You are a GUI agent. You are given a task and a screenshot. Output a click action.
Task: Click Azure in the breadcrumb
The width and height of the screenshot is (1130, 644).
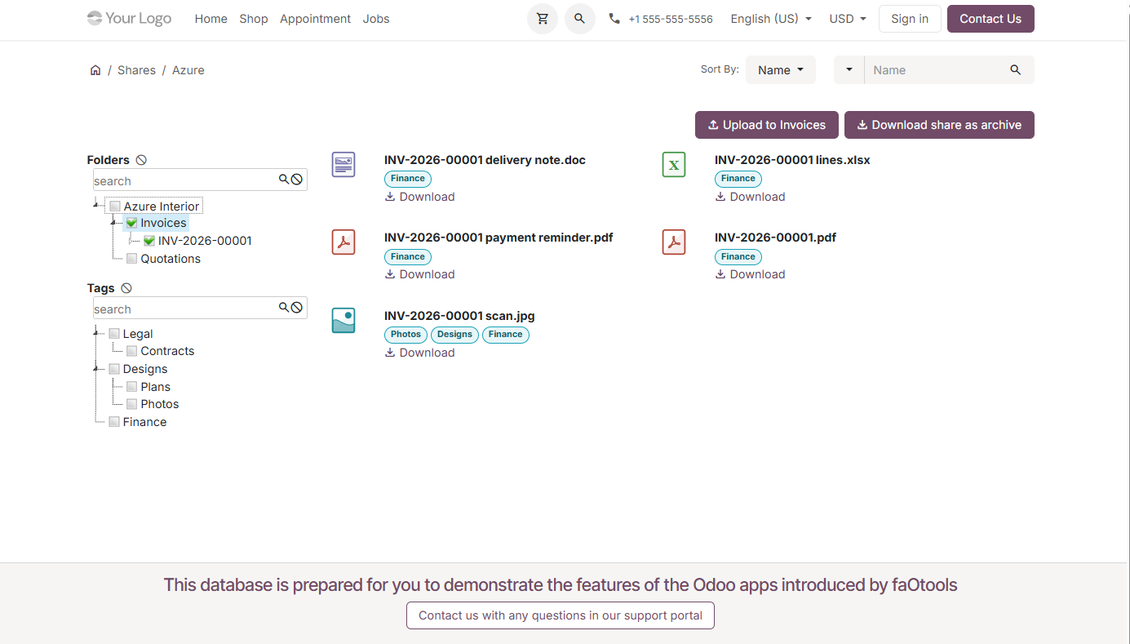tap(188, 70)
